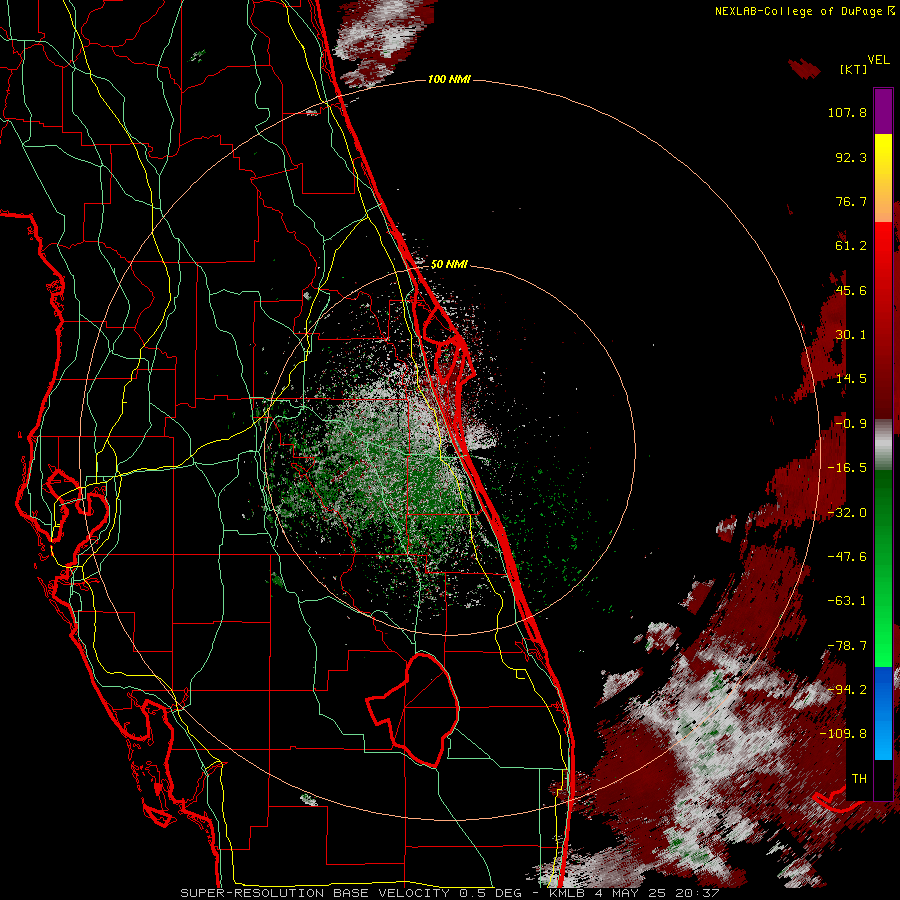The height and width of the screenshot is (900, 900).
Task: Click the 50 NMI range ring label
Action: (449, 265)
